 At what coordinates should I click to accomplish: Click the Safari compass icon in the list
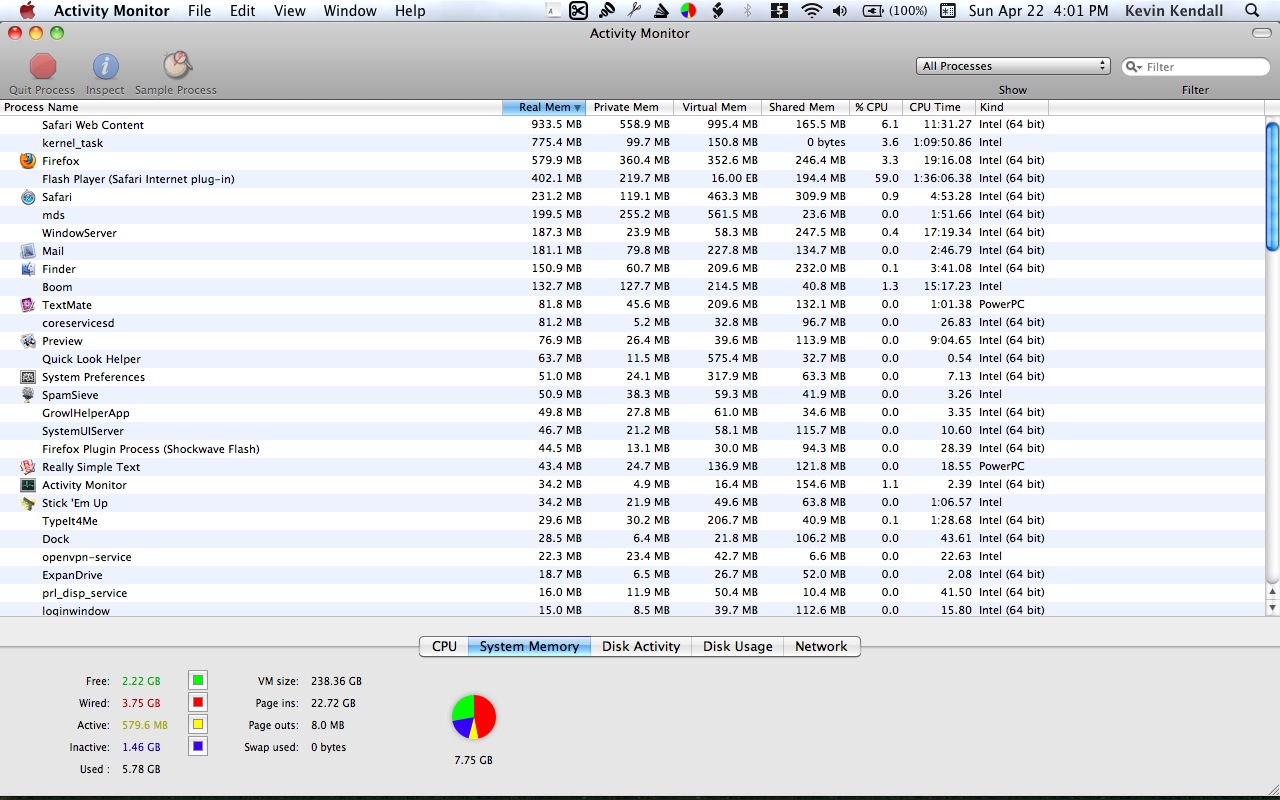pos(28,197)
